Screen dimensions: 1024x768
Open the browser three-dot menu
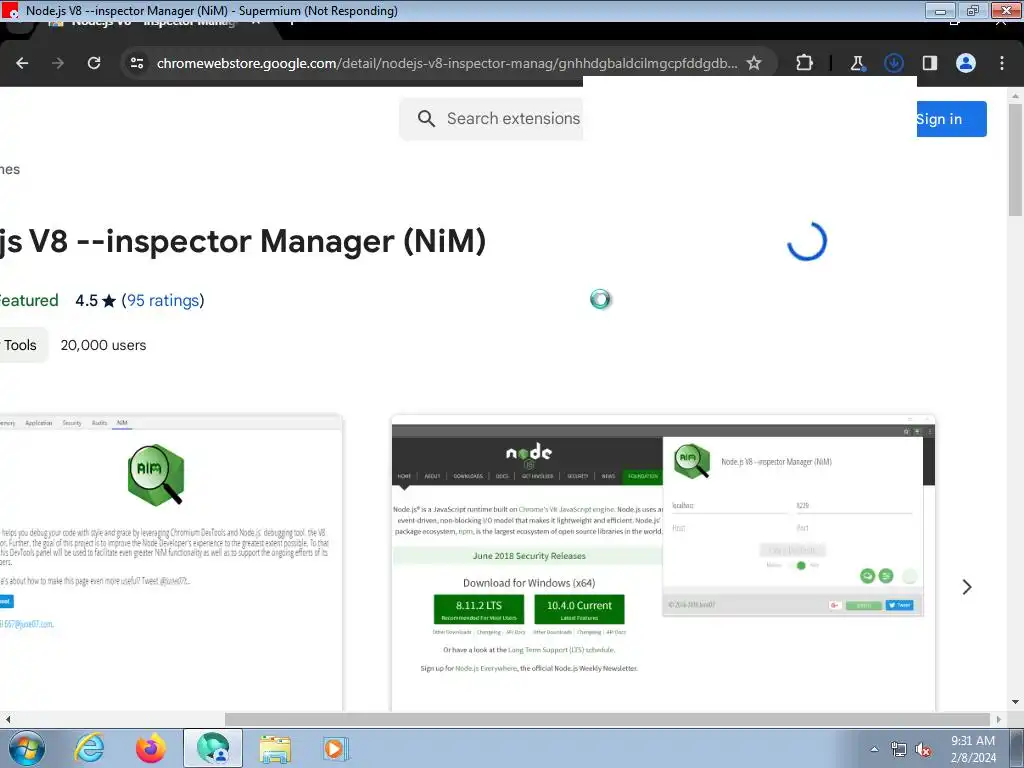coord(1002,63)
